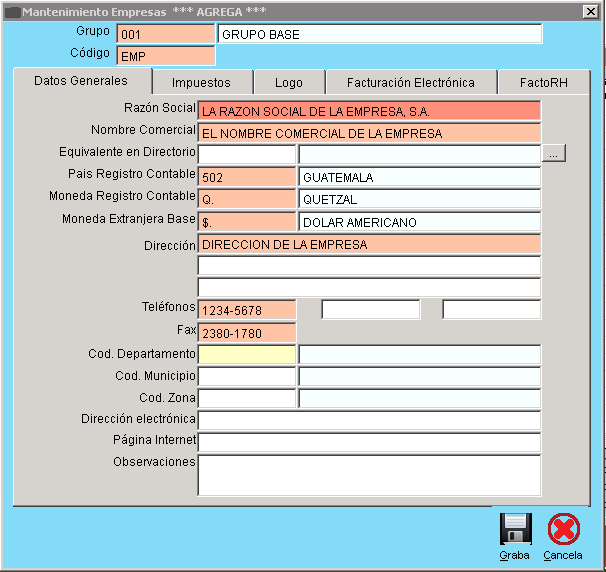Select the Facturación Electrónica tab
This screenshot has height=572, width=606.
click(x=410, y=83)
